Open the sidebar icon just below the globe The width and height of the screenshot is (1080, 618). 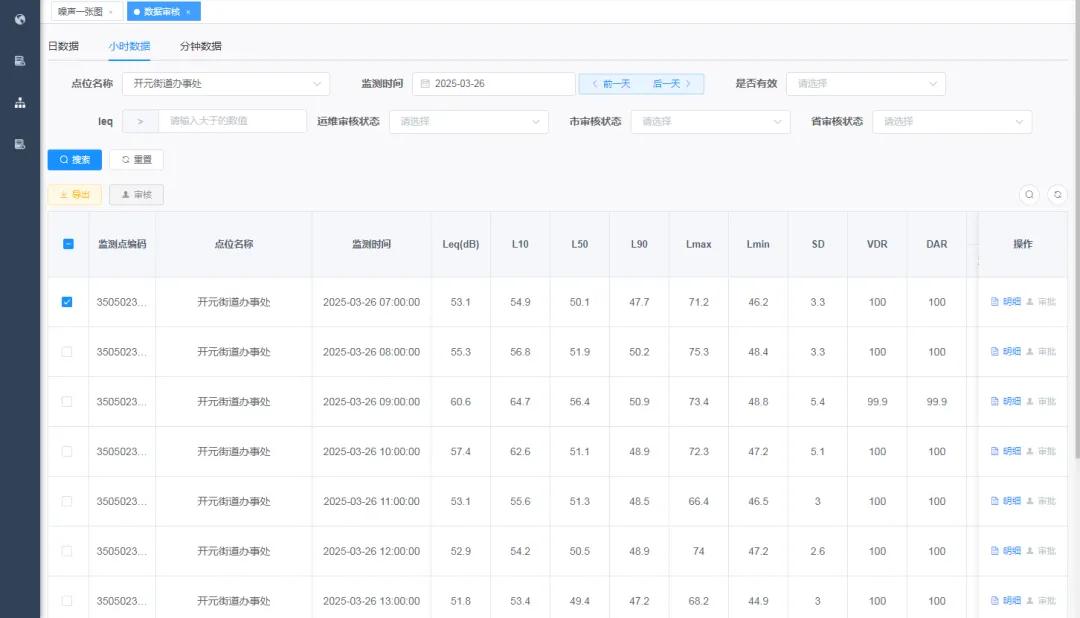click(x=20, y=61)
